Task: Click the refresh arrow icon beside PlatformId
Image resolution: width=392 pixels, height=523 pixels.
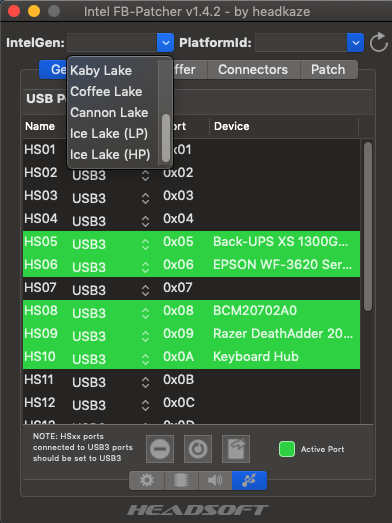Action: [379, 43]
